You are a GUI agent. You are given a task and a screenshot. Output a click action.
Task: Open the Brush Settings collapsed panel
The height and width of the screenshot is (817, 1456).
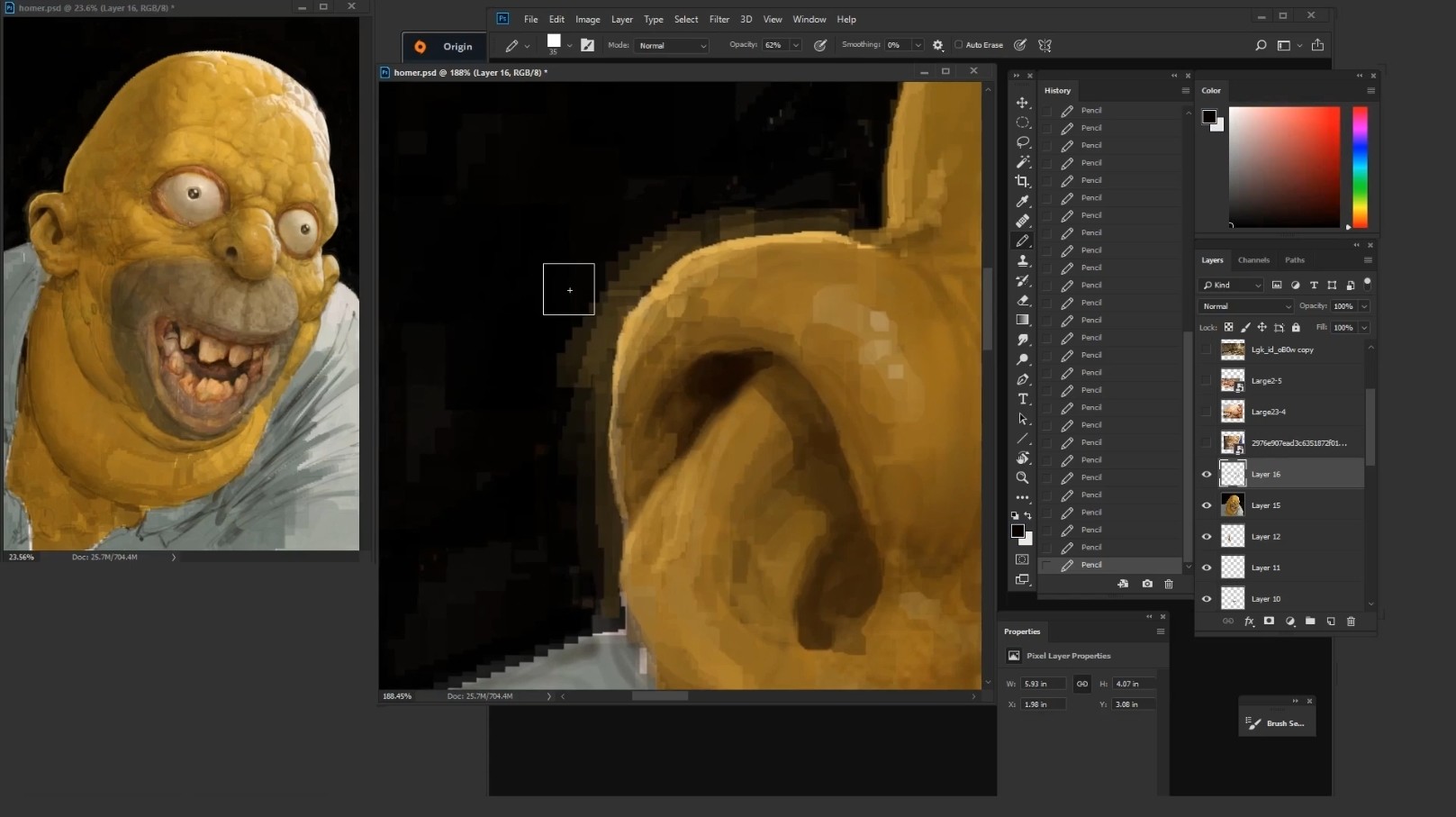click(x=1277, y=723)
